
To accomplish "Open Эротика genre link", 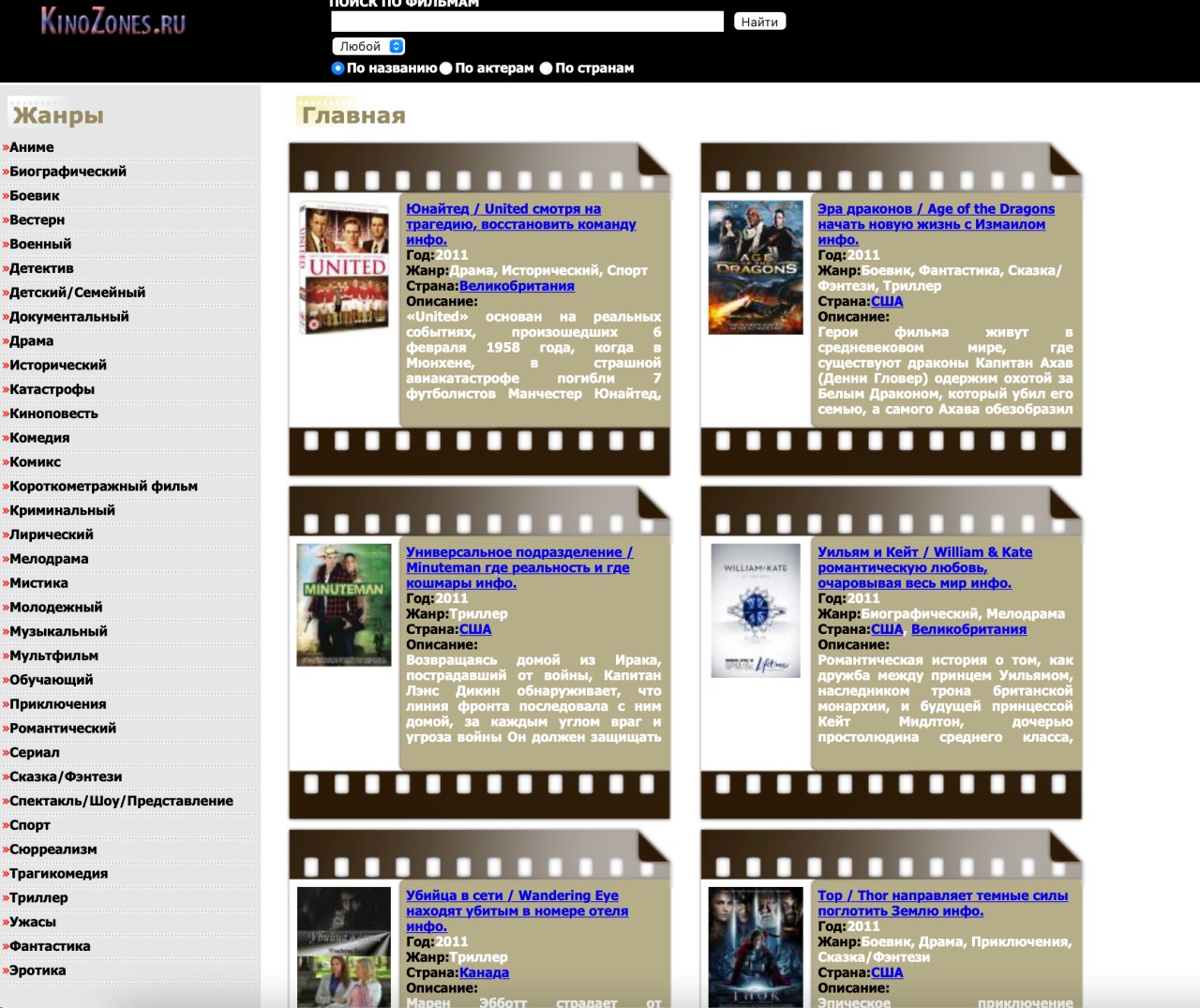I will [37, 970].
